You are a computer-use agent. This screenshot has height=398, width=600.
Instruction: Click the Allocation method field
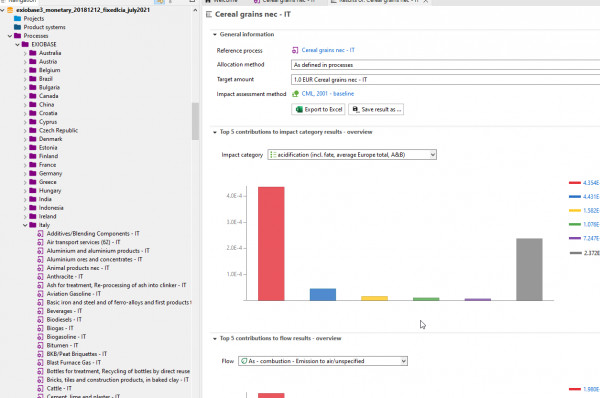pyautogui.click(x=445, y=65)
